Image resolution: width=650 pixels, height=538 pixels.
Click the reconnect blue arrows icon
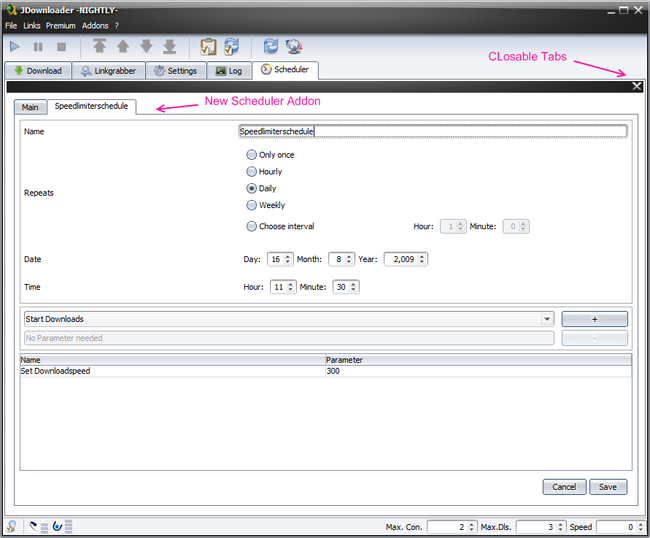click(271, 46)
